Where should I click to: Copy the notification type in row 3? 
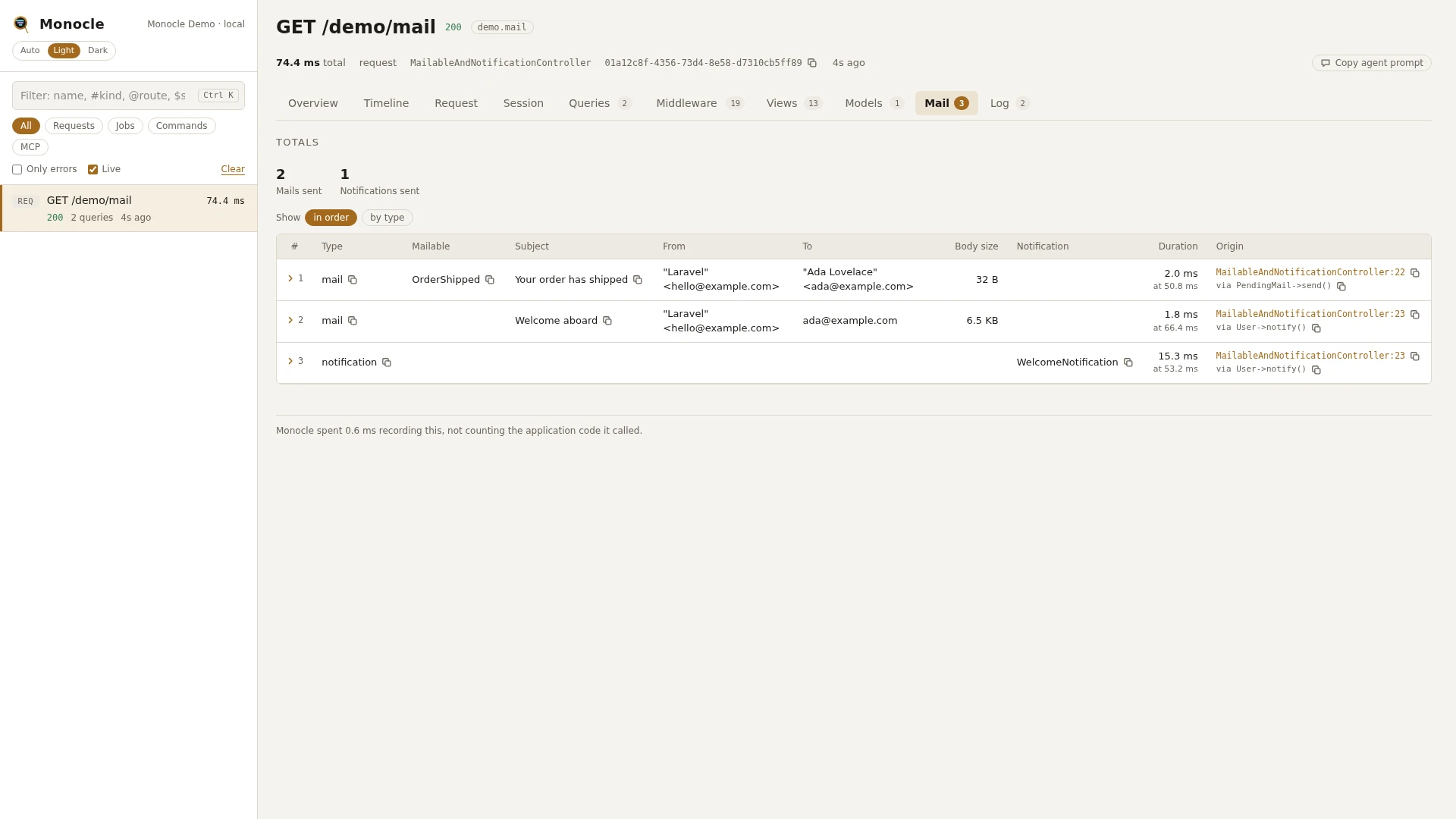point(387,362)
